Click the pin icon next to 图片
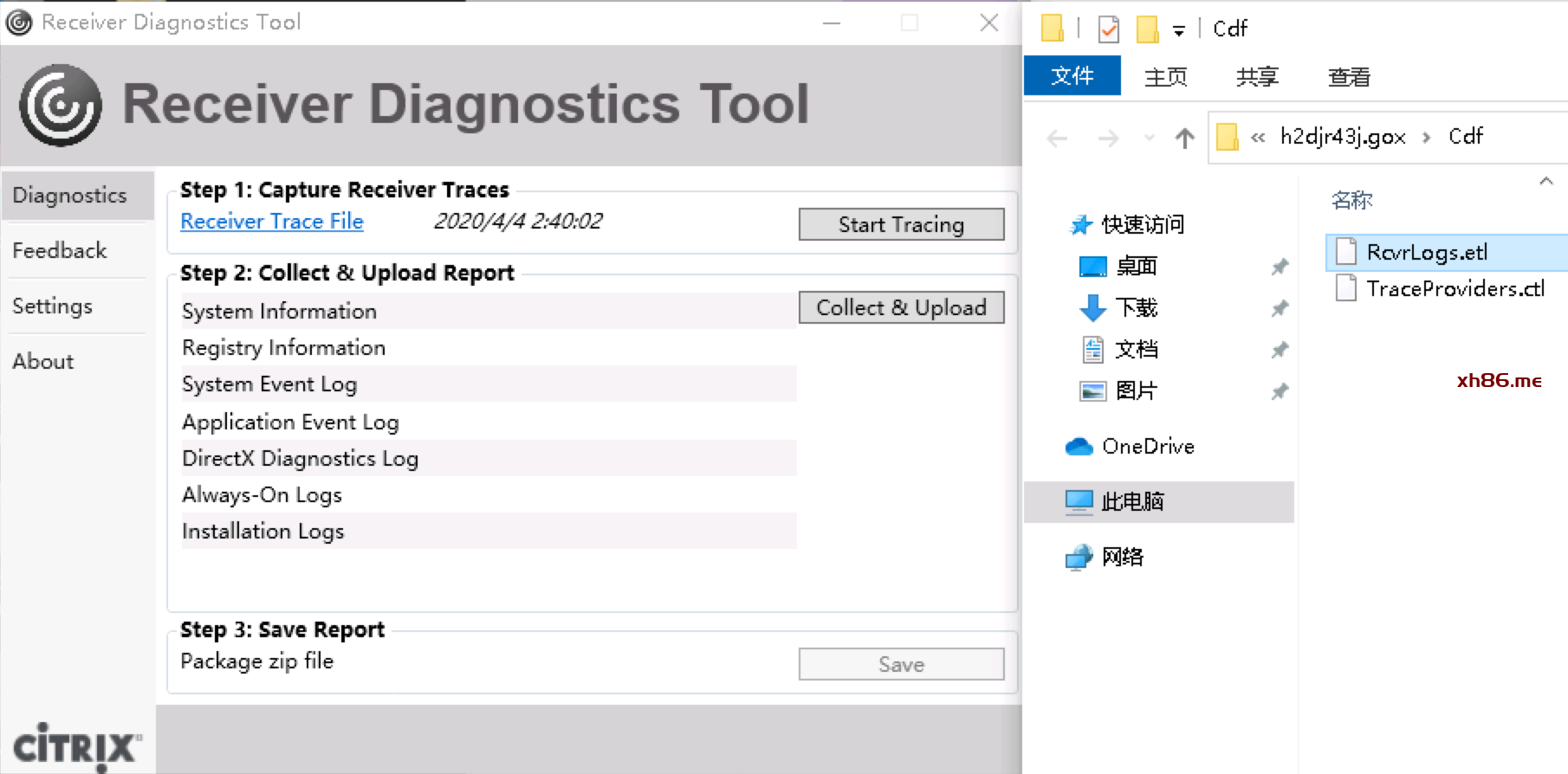1568x774 pixels. 1280,391
